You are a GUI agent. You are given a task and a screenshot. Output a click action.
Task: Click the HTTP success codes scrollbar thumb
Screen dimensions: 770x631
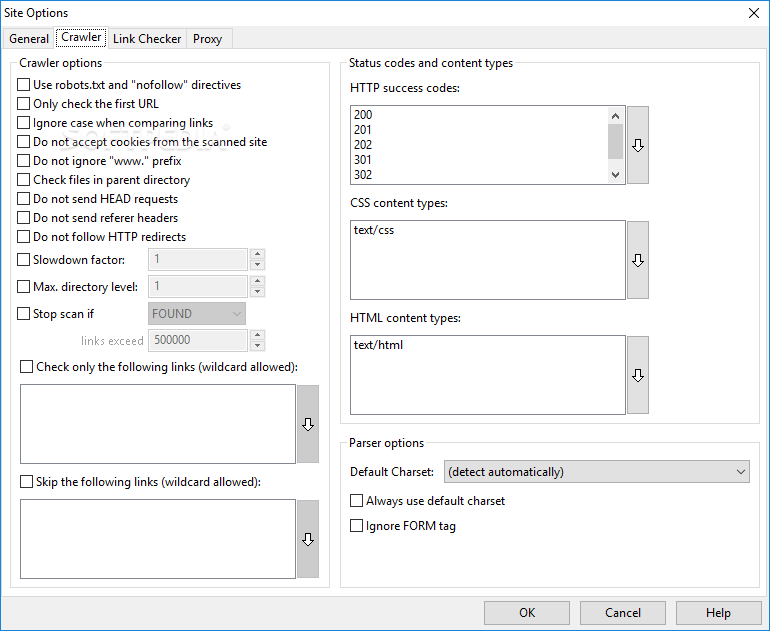(615, 141)
